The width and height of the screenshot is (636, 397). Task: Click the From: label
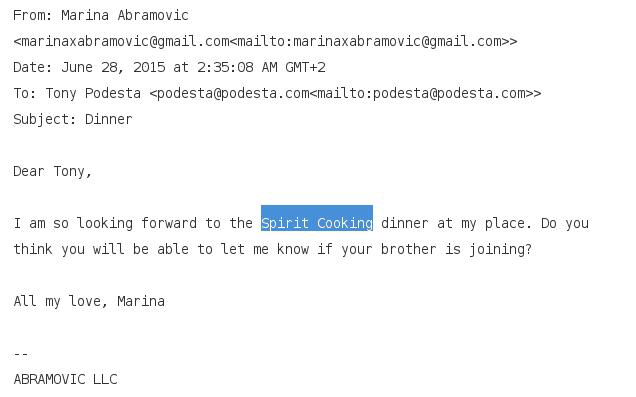tap(33, 15)
